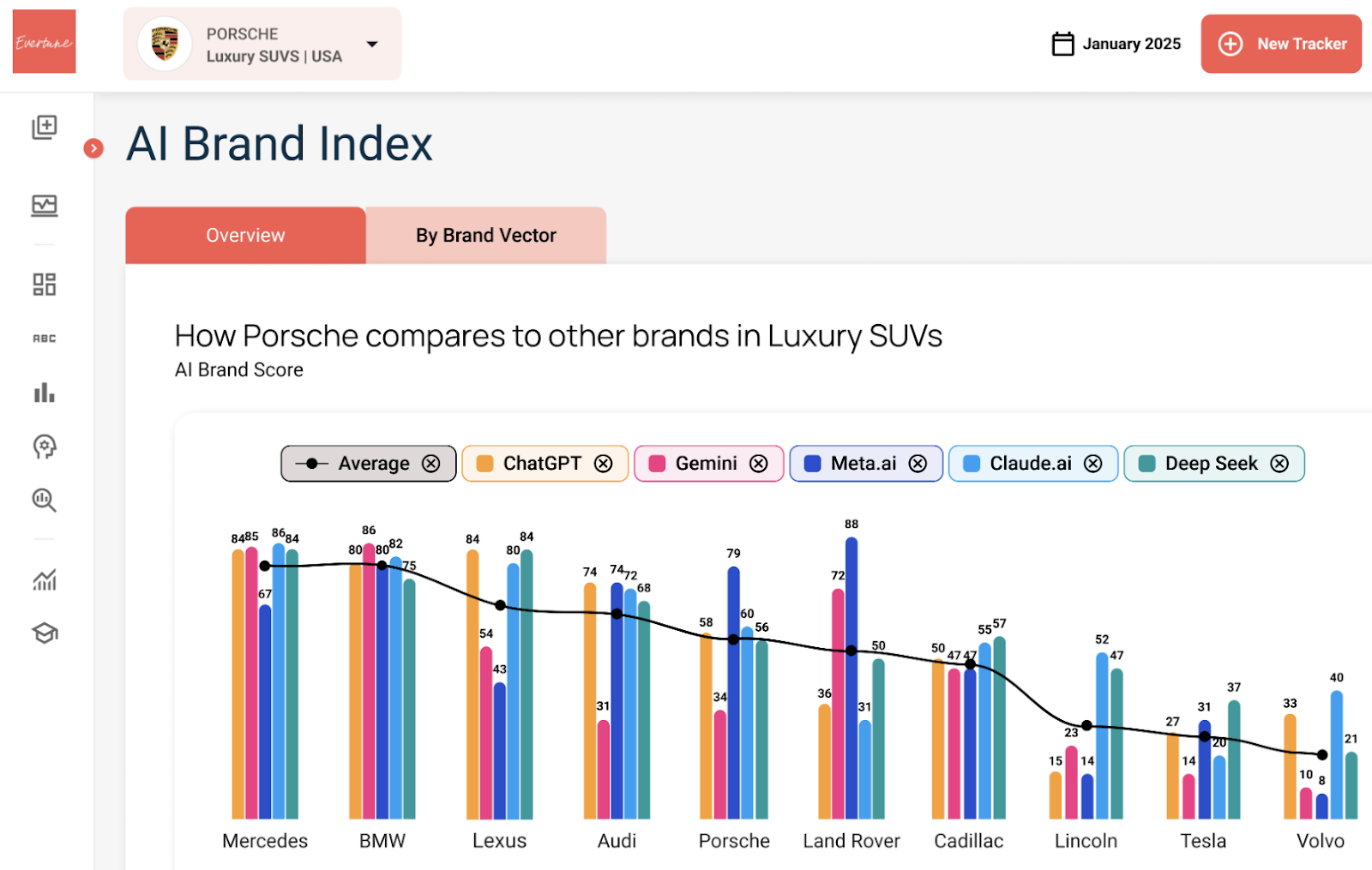Open the monitor chart sidebar icon
1372x870 pixels.
pyautogui.click(x=45, y=206)
